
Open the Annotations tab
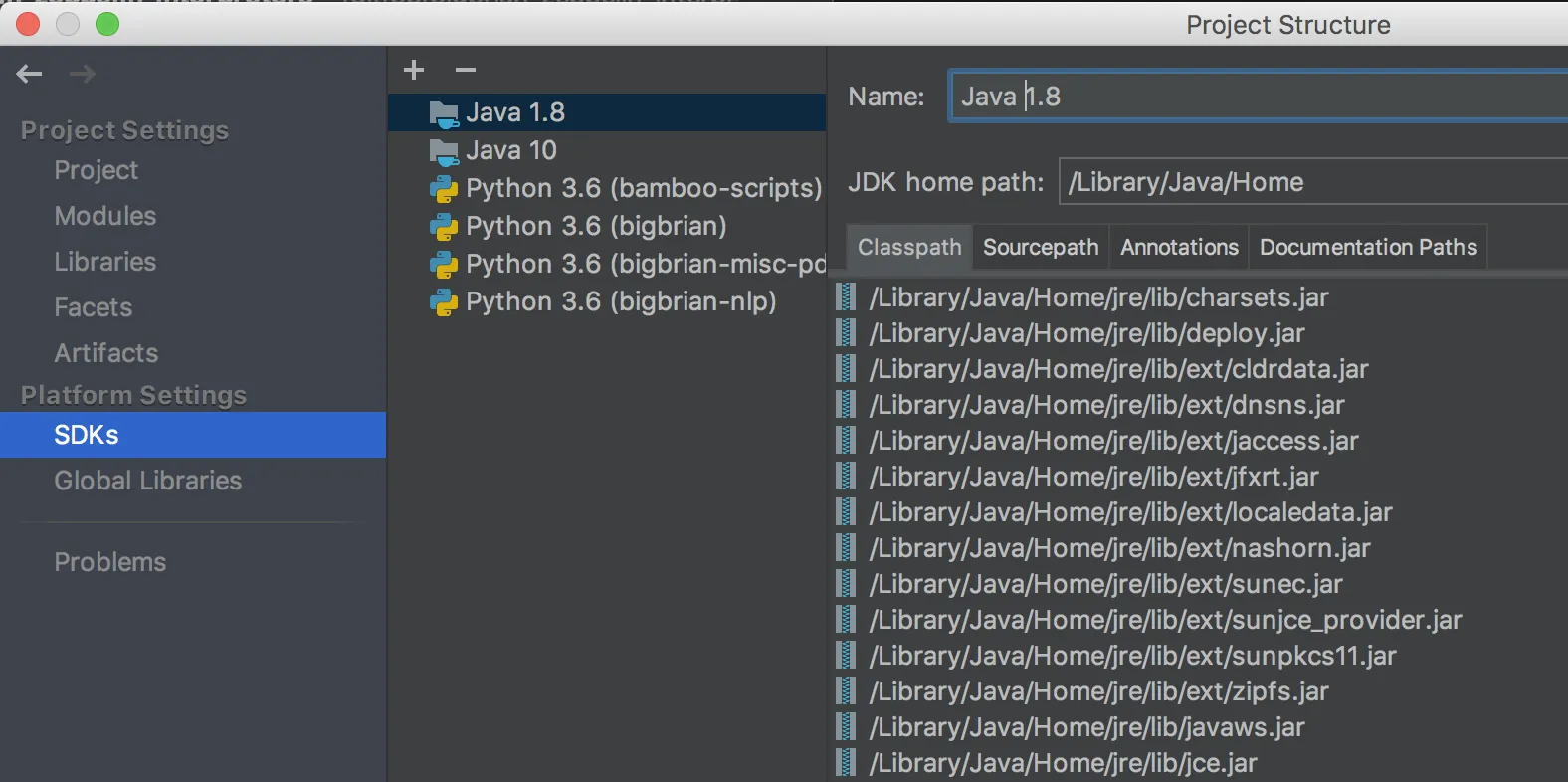coord(1179,247)
